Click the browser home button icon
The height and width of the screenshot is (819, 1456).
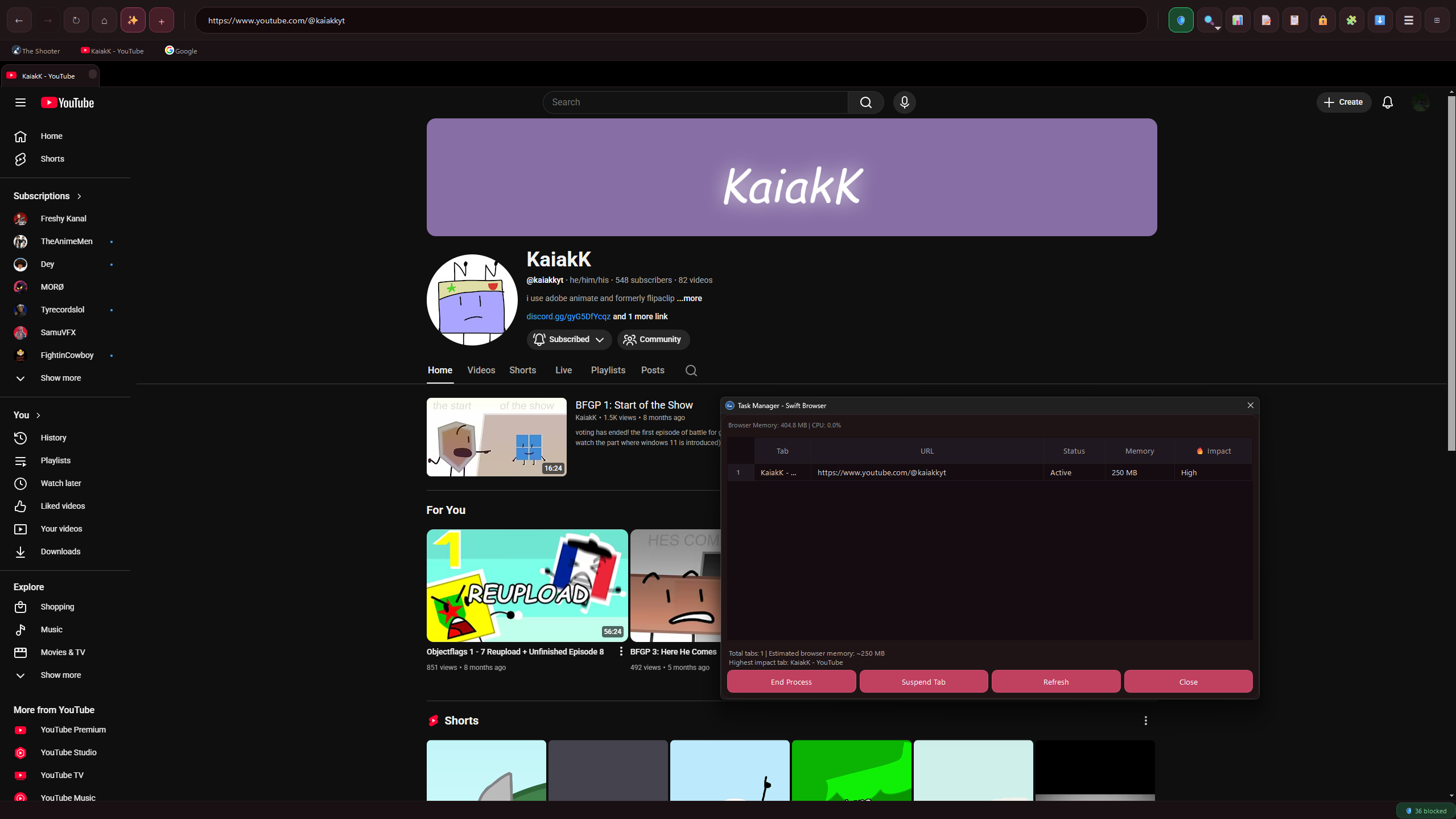[x=104, y=20]
